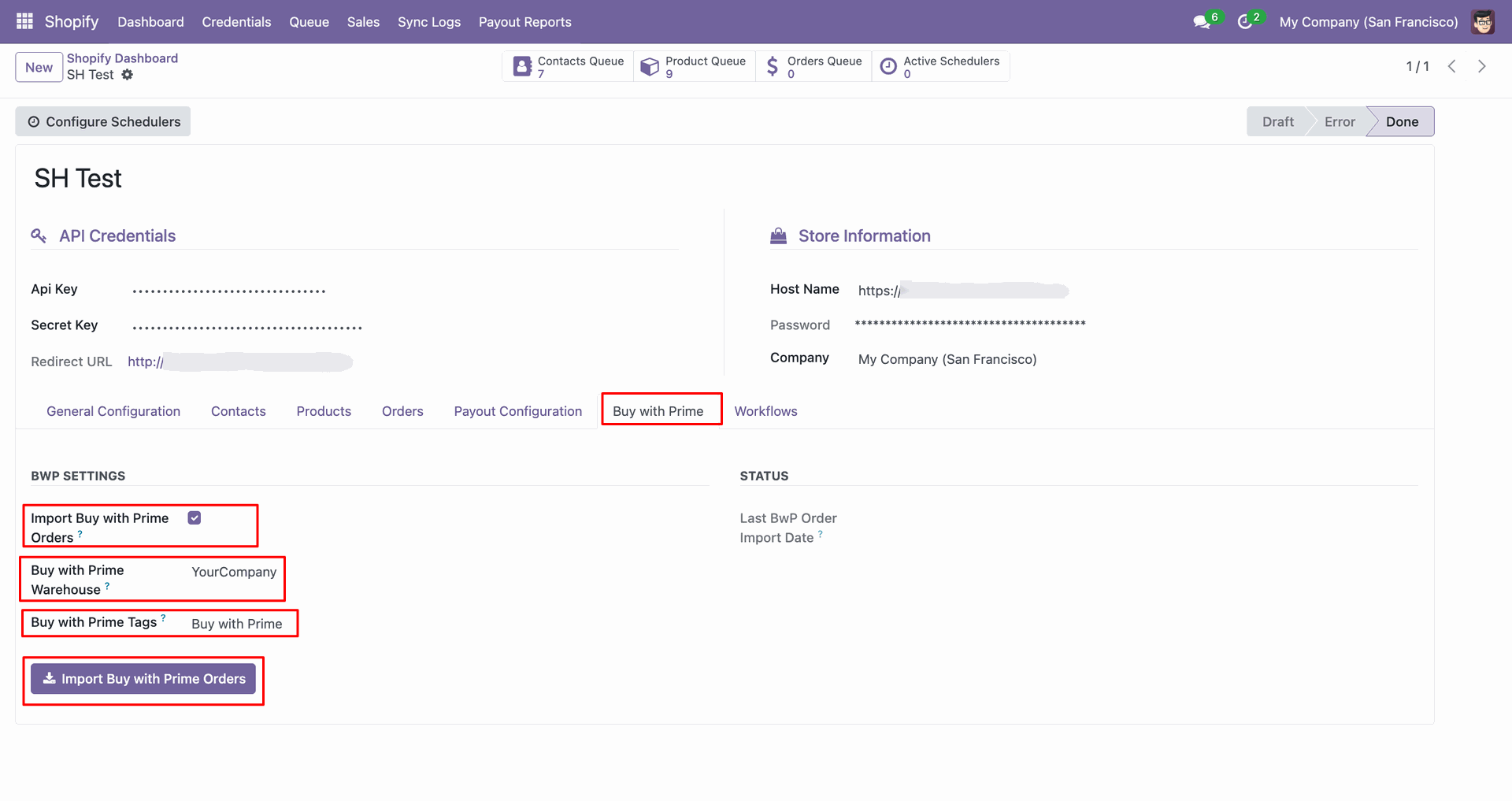The height and width of the screenshot is (801, 1512).
Task: Open the Sync Logs menu
Action: (429, 22)
